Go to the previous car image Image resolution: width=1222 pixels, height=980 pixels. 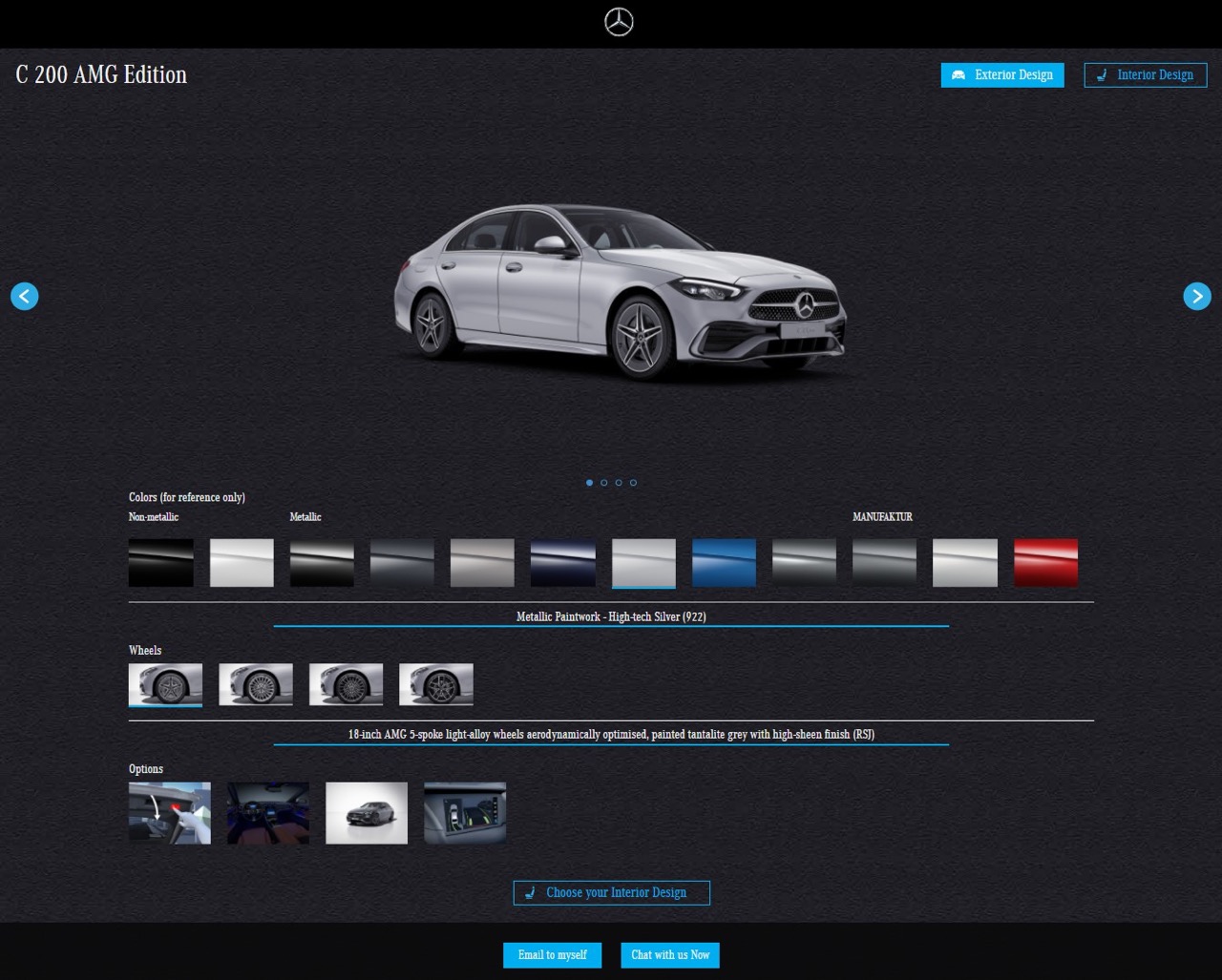point(25,296)
